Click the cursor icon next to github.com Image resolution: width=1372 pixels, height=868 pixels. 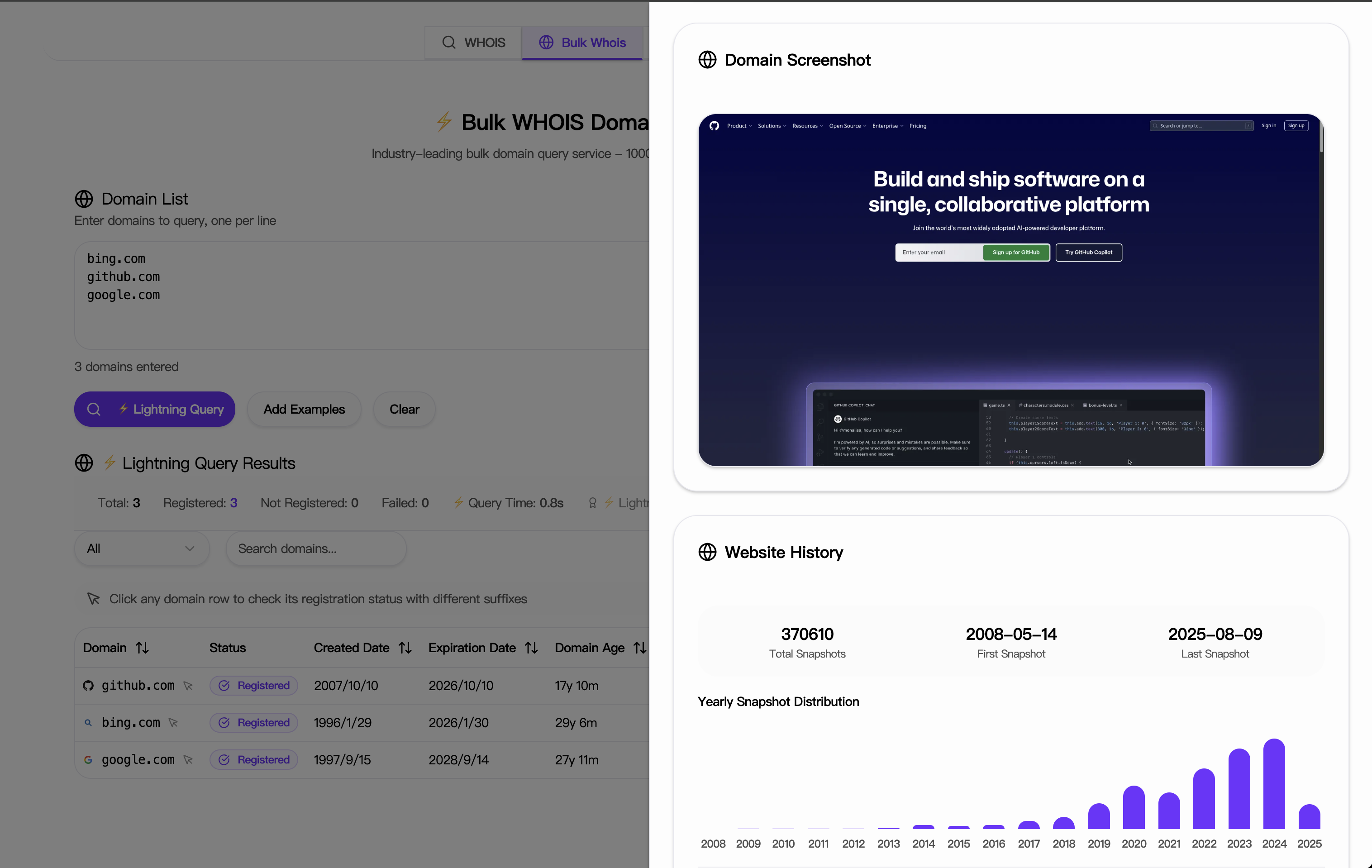188,686
